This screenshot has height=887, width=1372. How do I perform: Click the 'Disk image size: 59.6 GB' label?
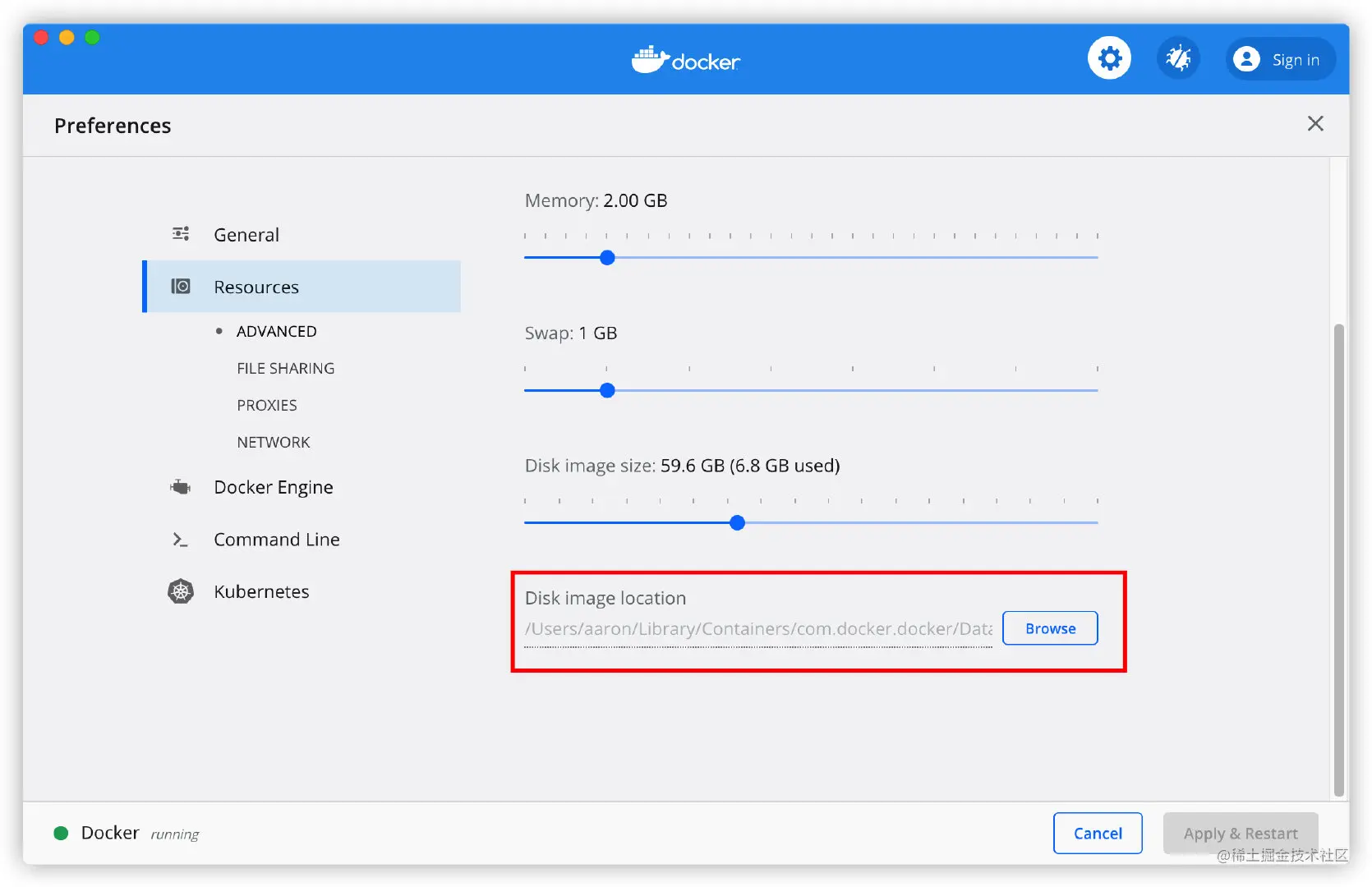click(682, 466)
